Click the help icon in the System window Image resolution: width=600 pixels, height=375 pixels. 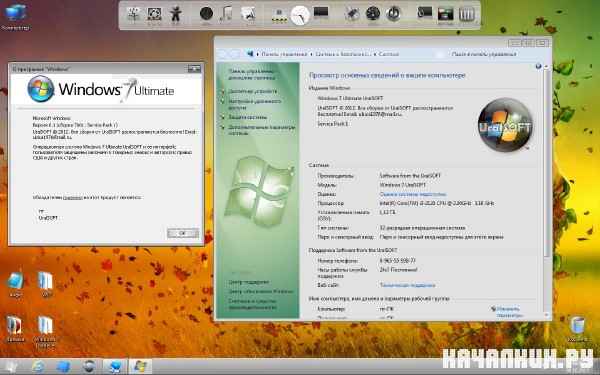point(538,67)
